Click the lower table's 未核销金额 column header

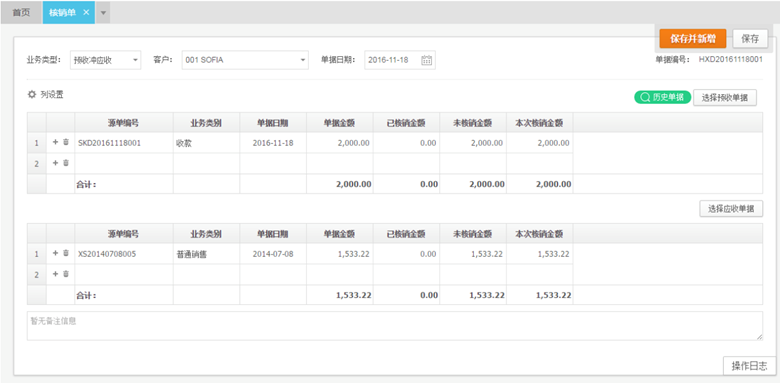pyautogui.click(x=473, y=234)
